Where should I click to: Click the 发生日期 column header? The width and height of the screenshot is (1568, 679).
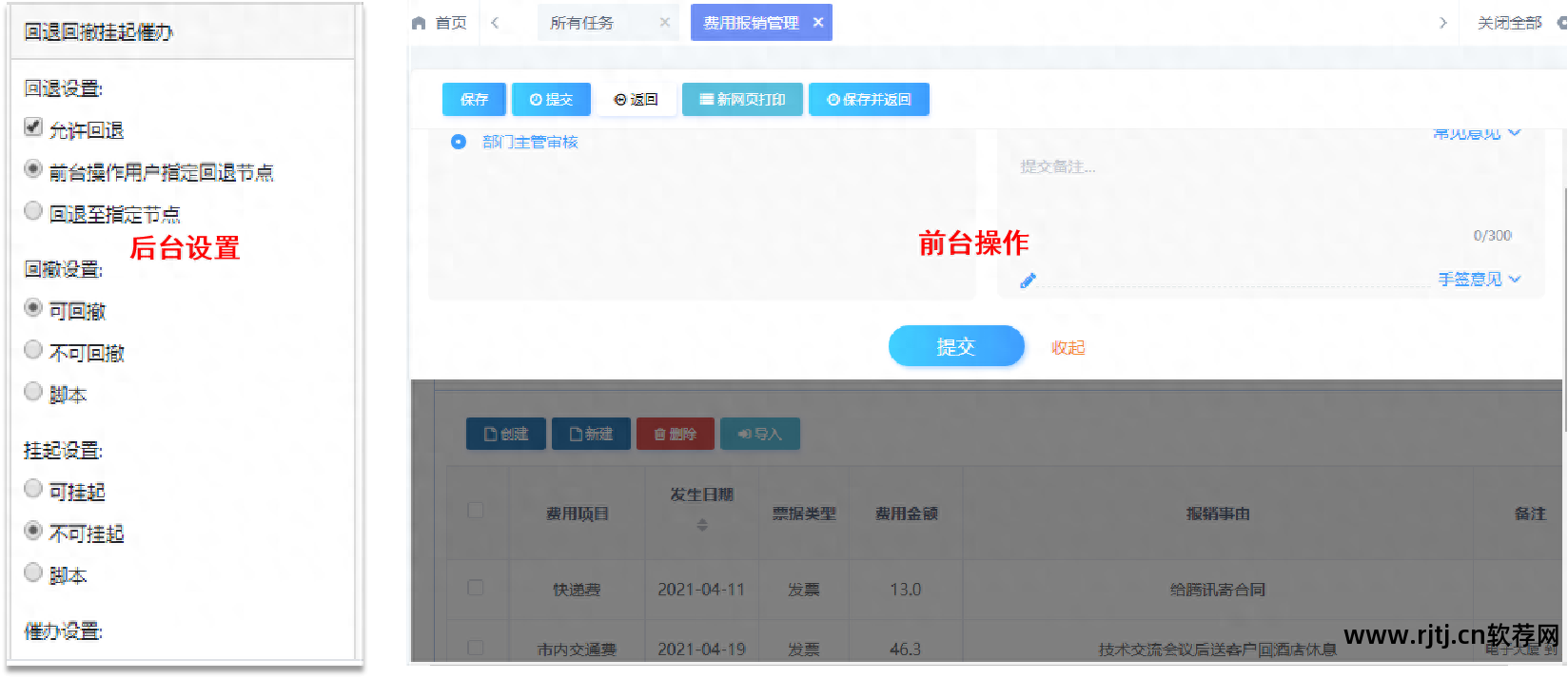coord(702,495)
